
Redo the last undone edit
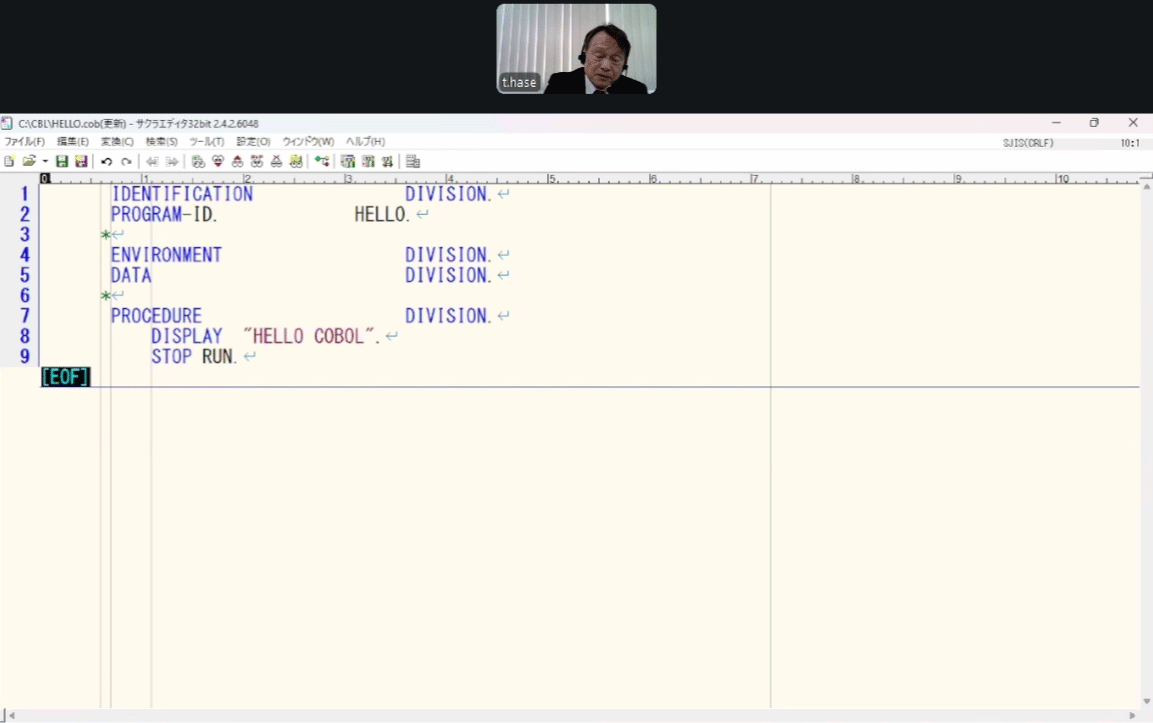point(126,161)
